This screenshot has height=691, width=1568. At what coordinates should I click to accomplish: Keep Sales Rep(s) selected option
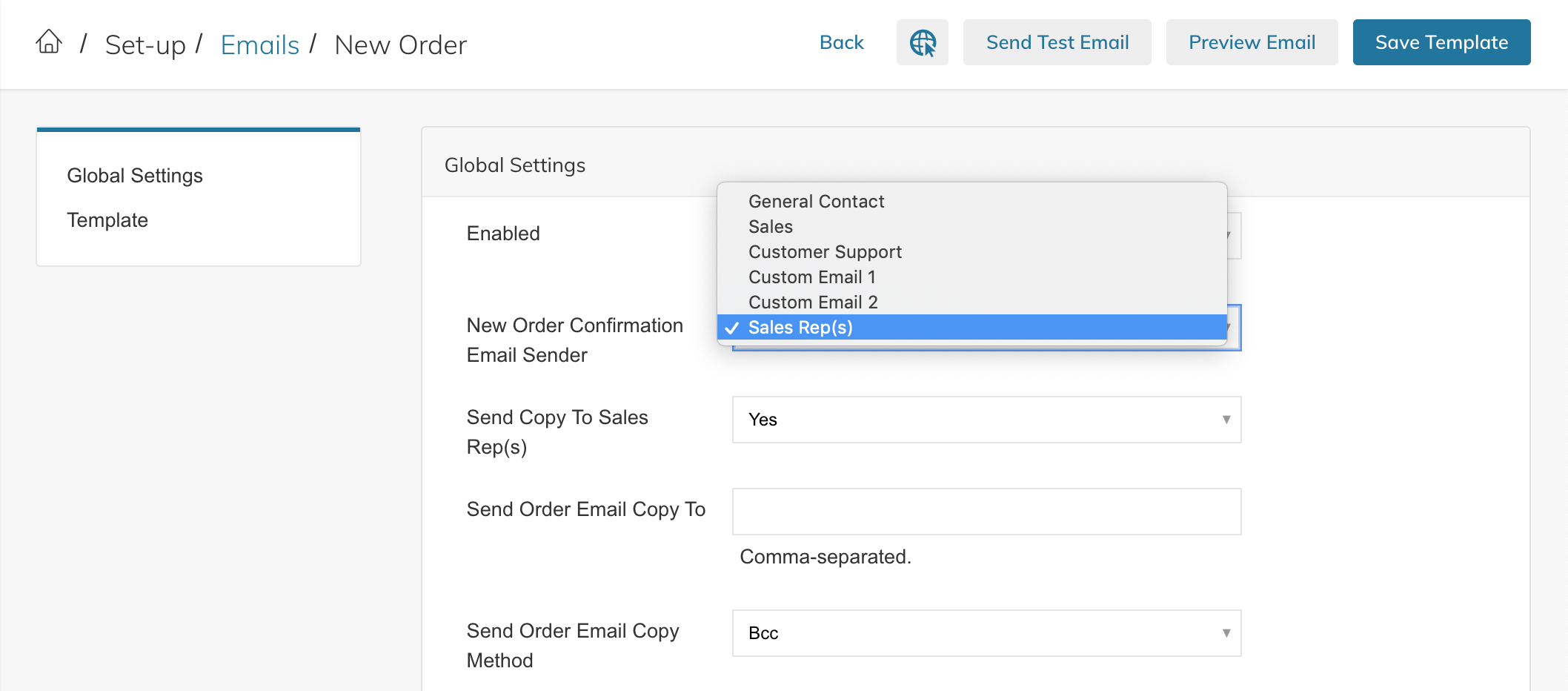coord(972,328)
